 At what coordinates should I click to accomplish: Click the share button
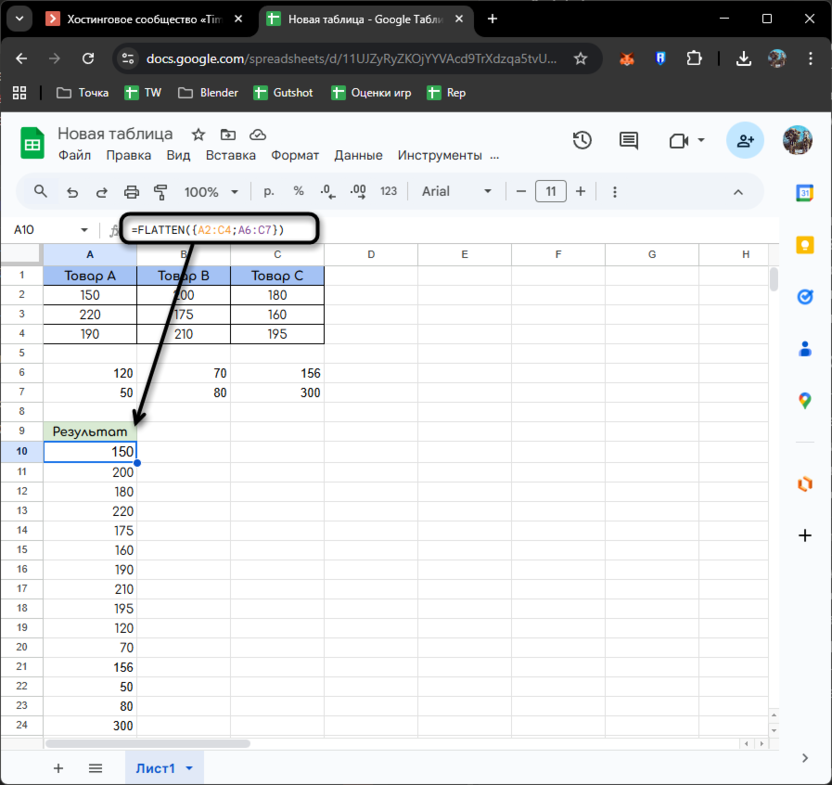(745, 141)
